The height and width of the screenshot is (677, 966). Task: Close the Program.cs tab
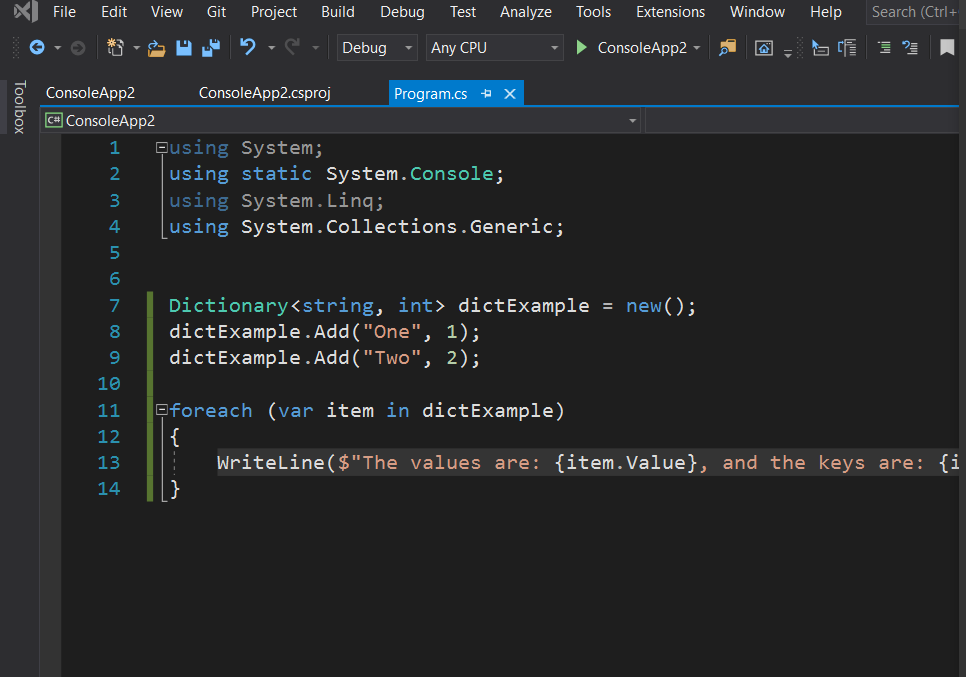(510, 92)
